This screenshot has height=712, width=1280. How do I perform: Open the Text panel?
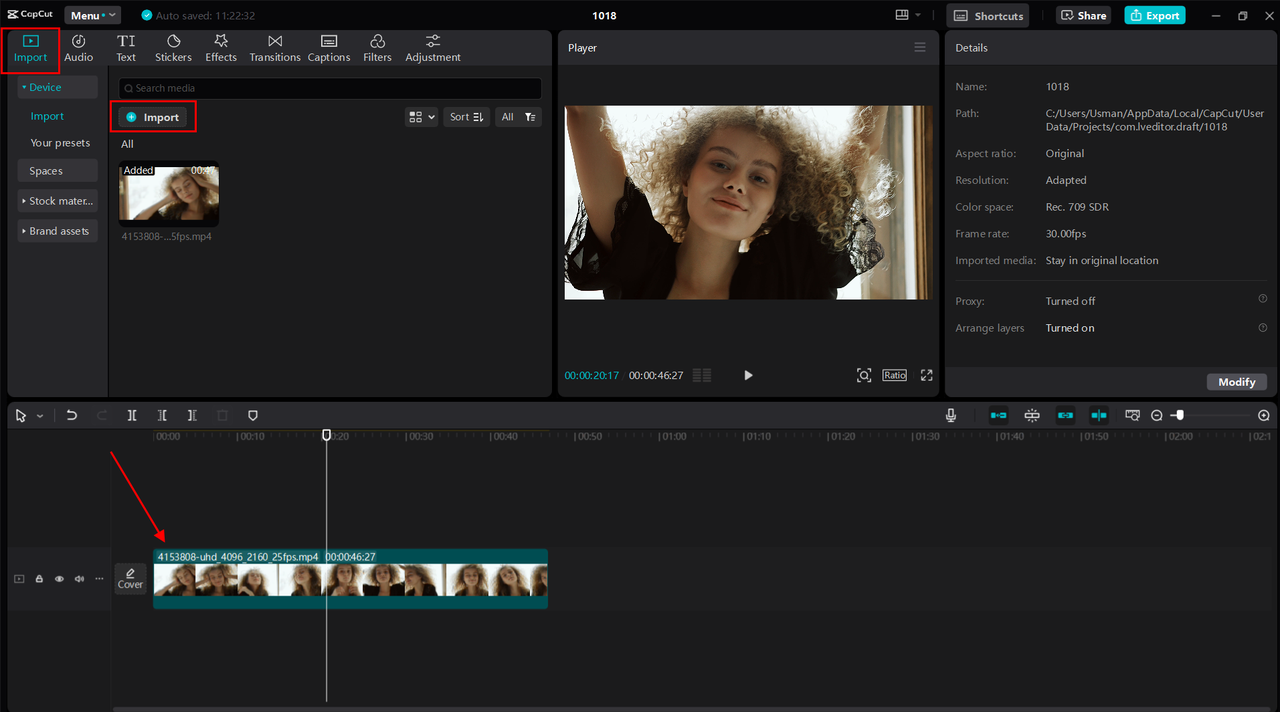coord(126,48)
